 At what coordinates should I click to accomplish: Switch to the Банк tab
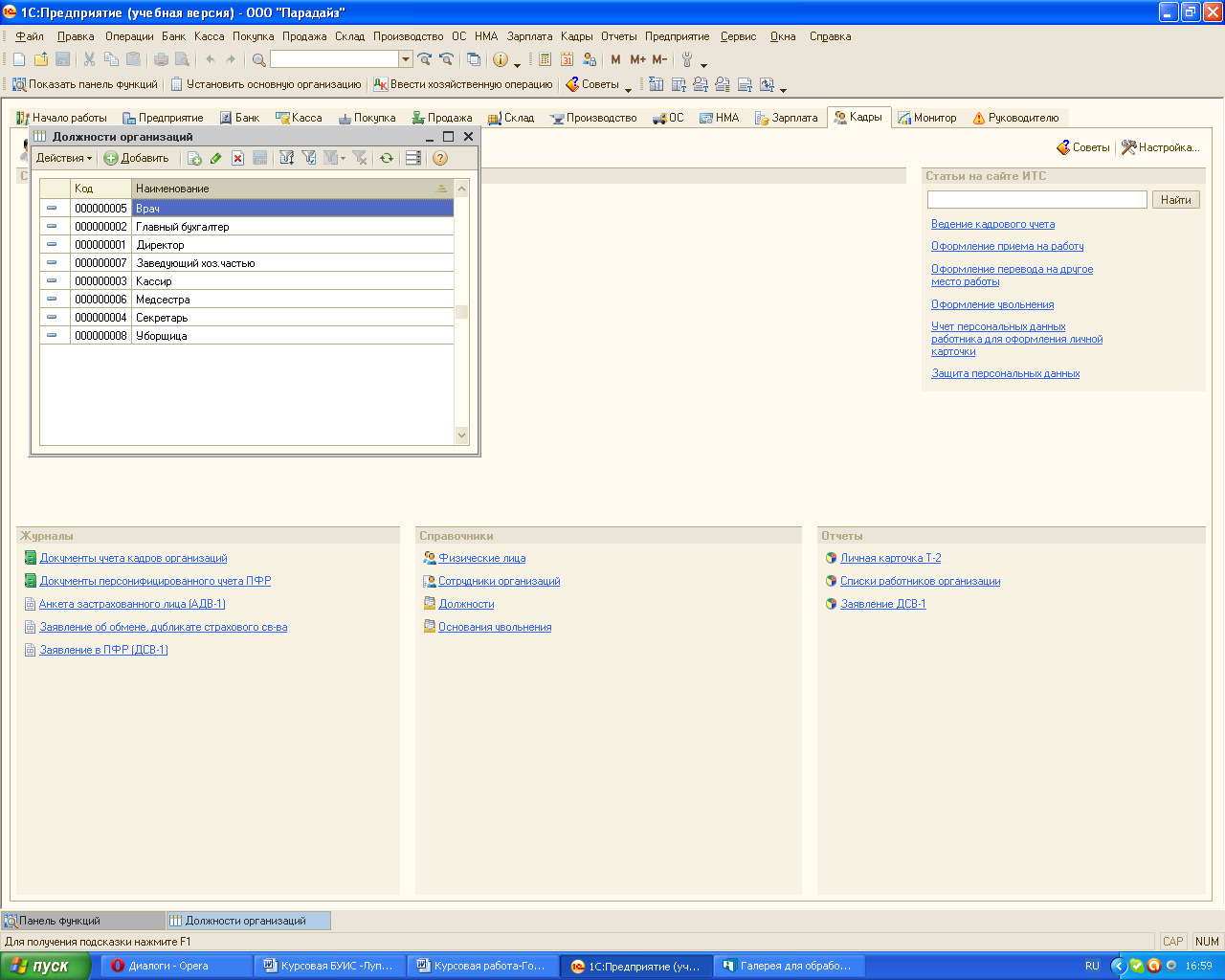click(x=239, y=118)
